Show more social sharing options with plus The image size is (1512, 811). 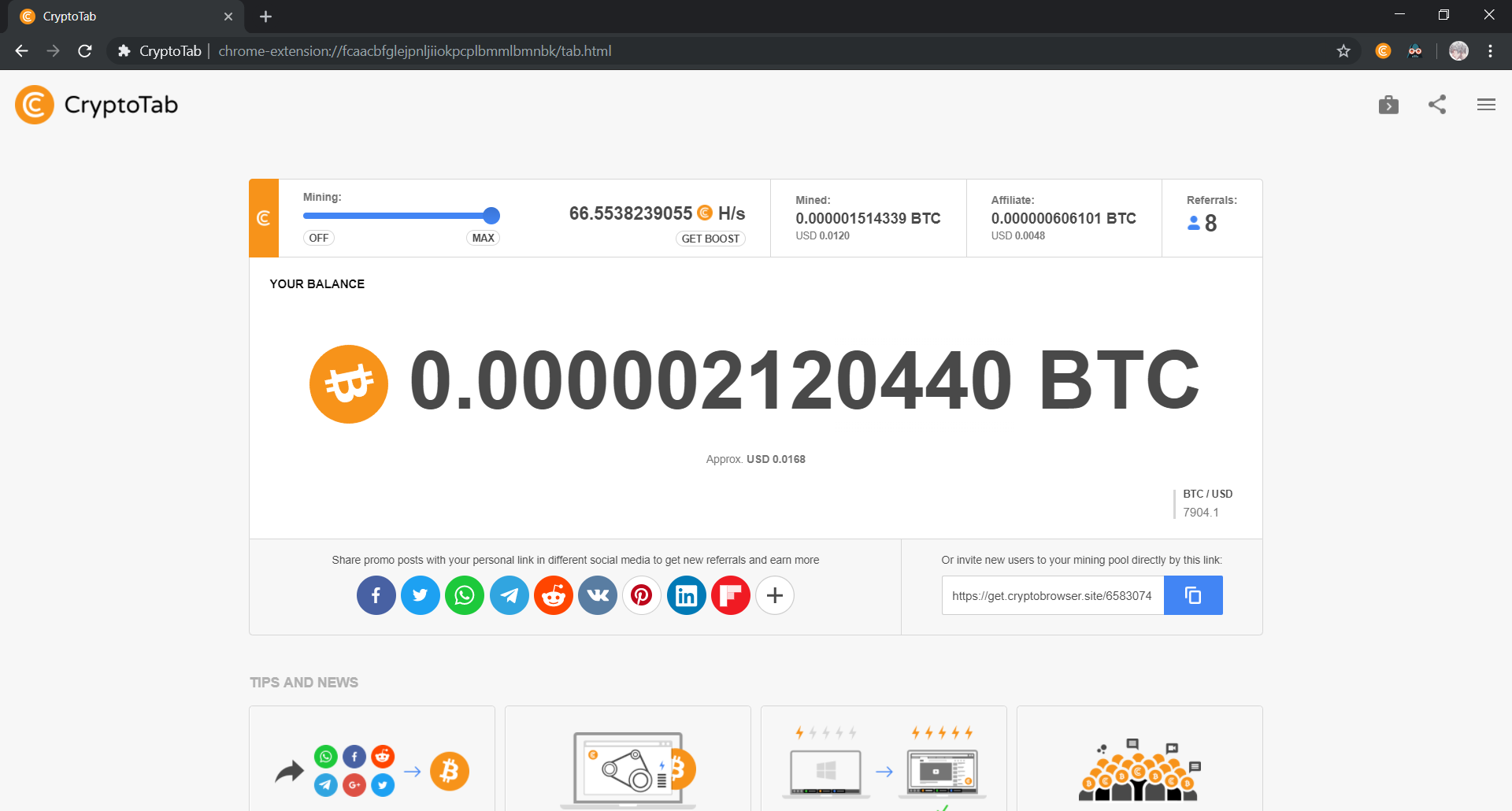(x=775, y=595)
